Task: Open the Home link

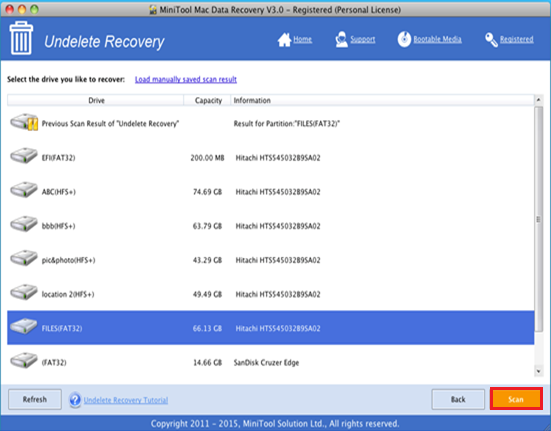Action: coord(303,39)
